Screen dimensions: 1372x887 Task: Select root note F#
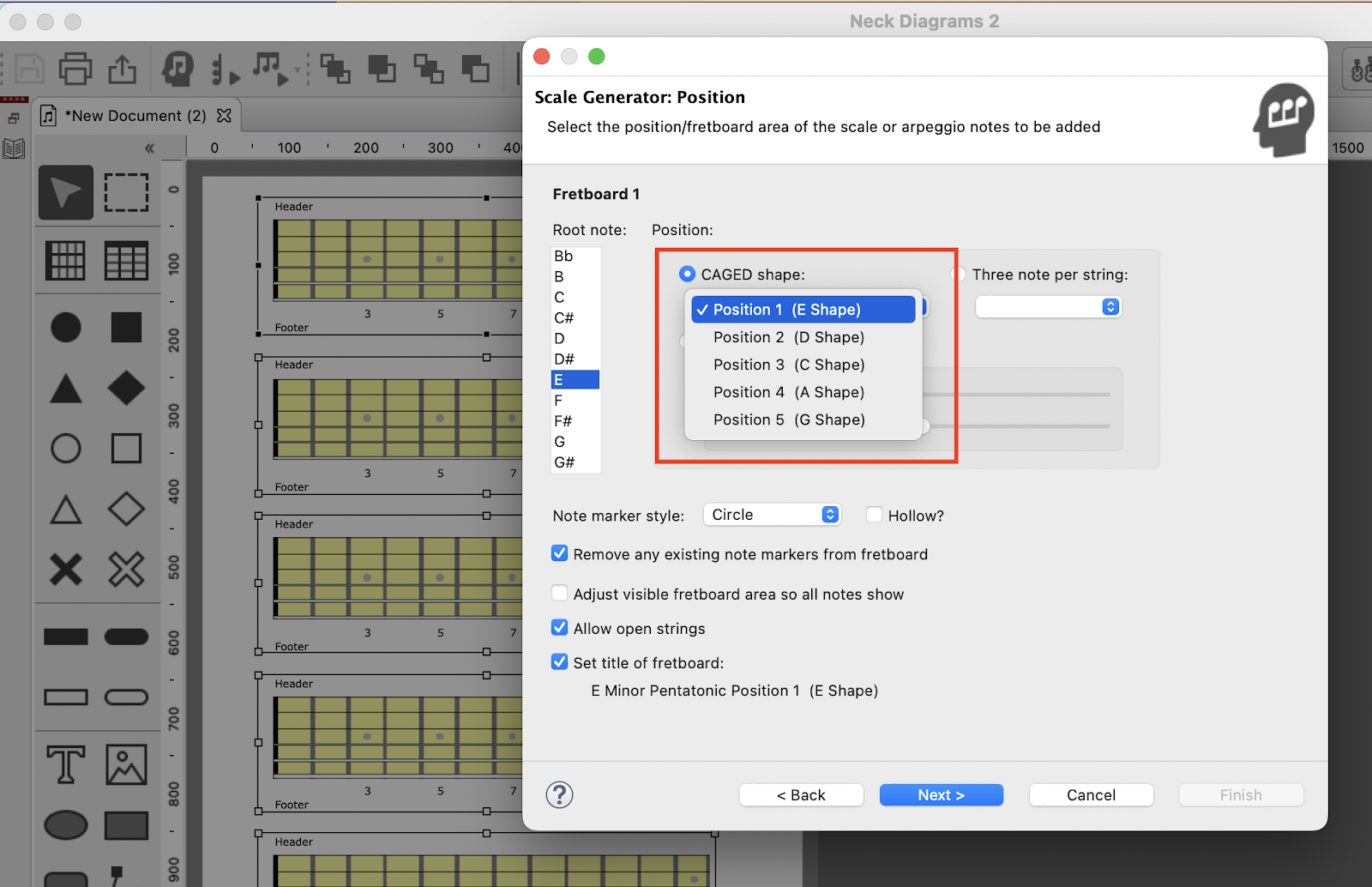[x=575, y=420]
